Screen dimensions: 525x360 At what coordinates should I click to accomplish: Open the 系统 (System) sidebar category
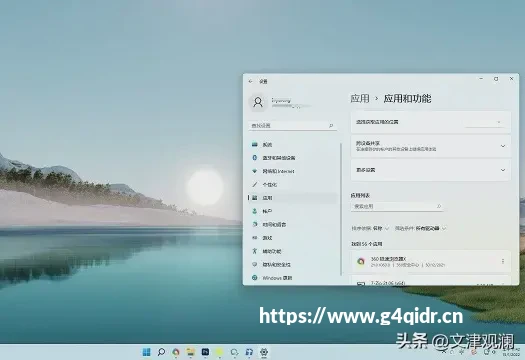(x=293, y=145)
